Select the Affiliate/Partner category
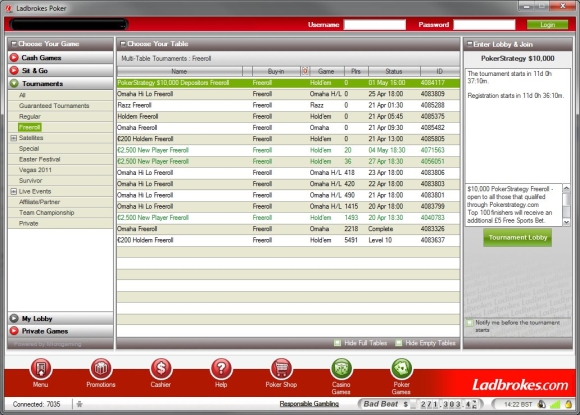The width and height of the screenshot is (580, 415). (39, 202)
